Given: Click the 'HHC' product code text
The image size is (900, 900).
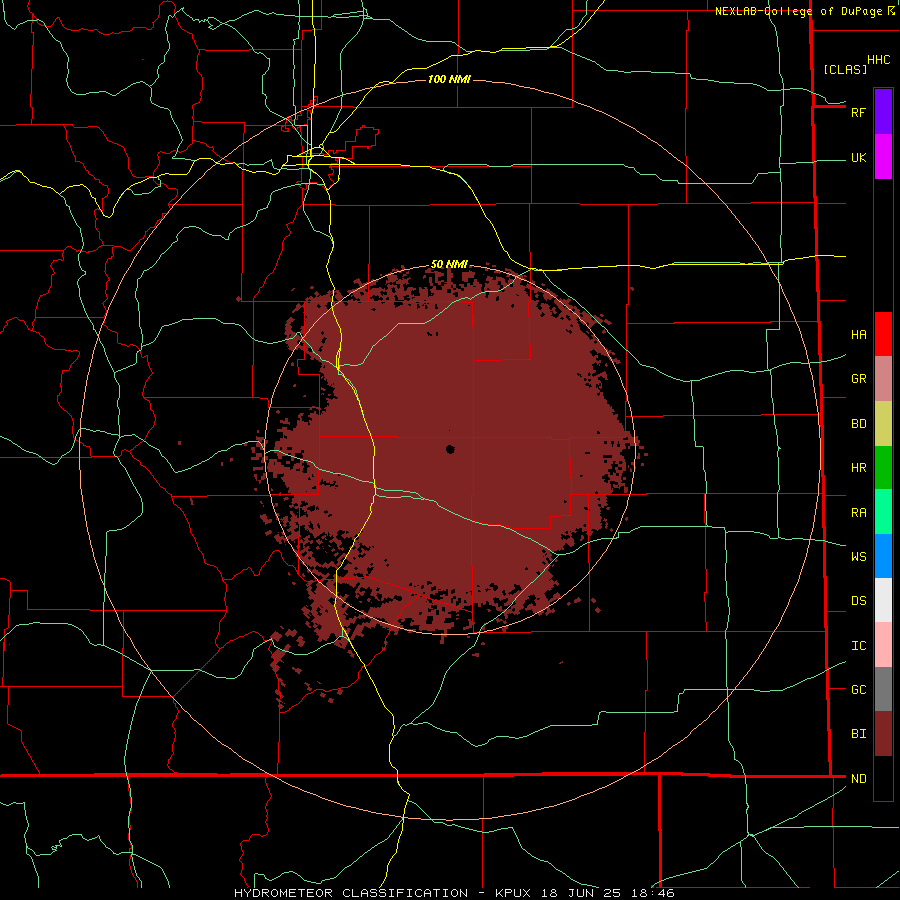Looking at the screenshot, I should [878, 60].
